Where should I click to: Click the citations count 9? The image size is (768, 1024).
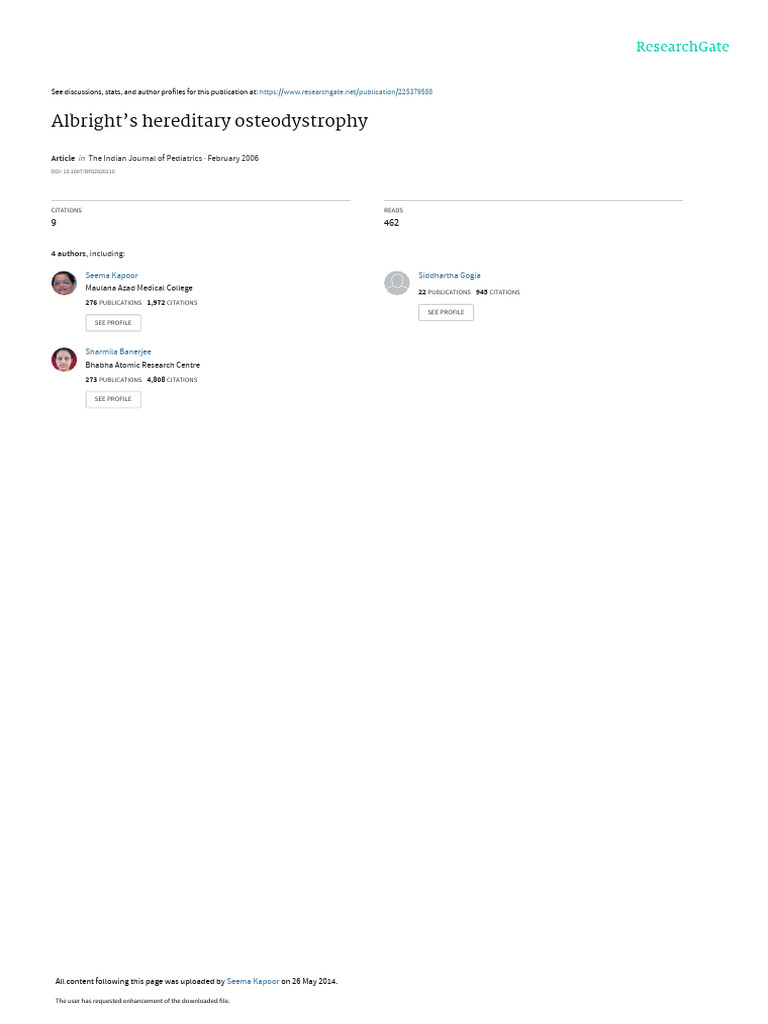(x=54, y=223)
